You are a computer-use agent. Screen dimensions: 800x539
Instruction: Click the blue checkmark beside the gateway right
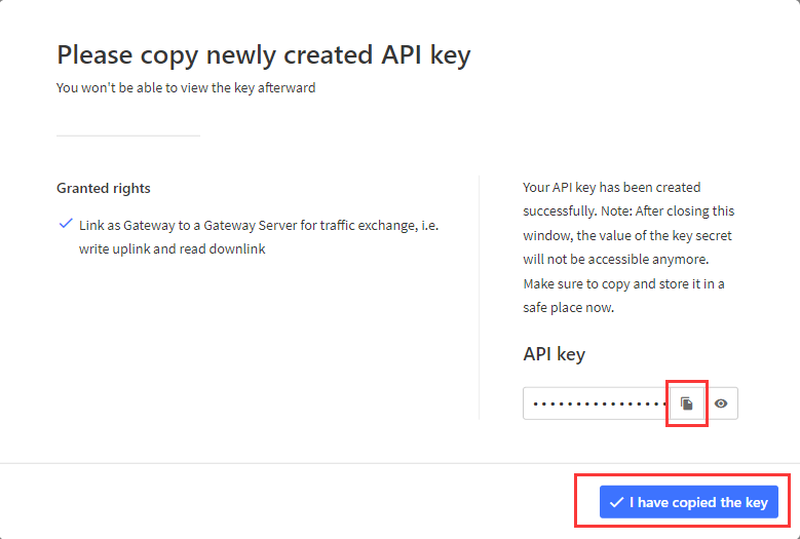click(65, 224)
